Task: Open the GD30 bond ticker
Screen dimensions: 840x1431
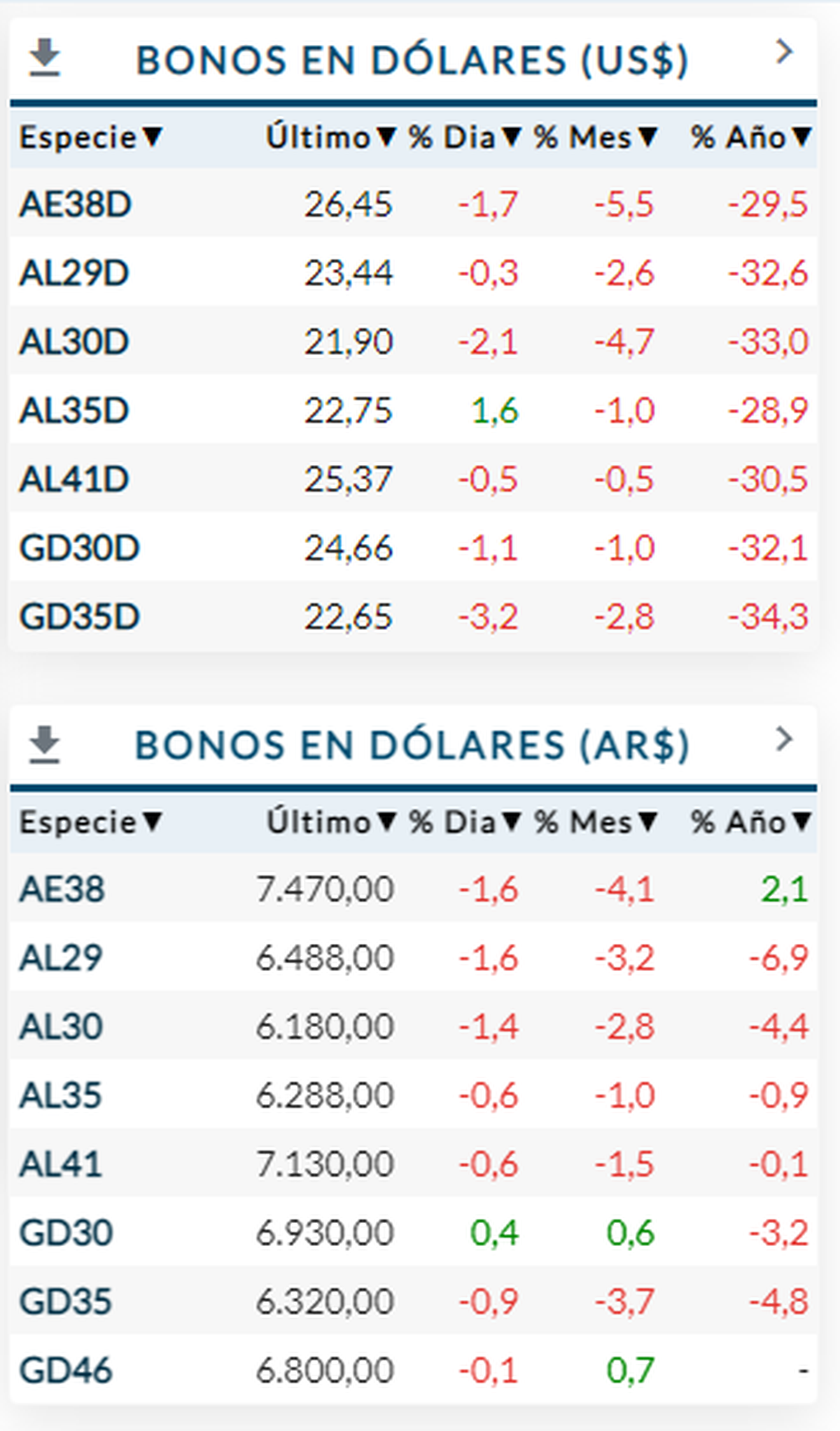Action: (66, 1233)
